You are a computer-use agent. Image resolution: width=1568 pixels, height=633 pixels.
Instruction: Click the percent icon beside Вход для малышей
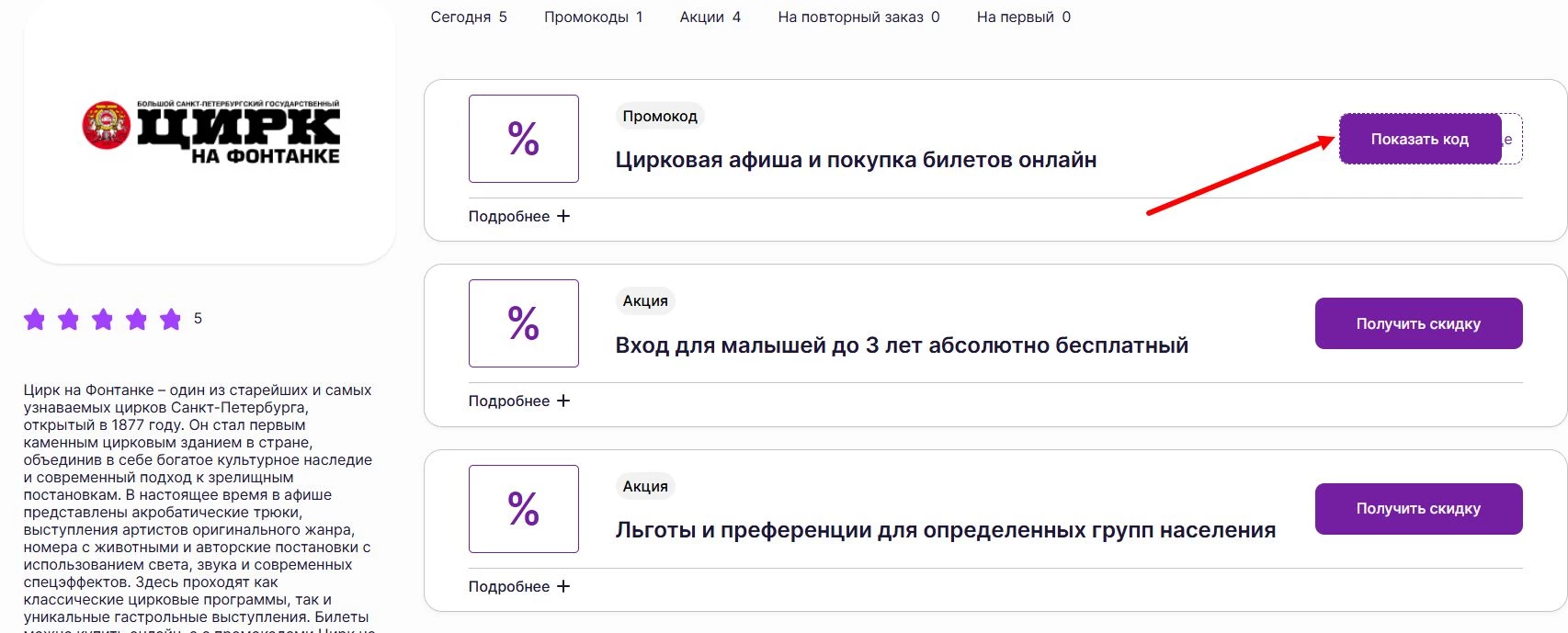(523, 323)
